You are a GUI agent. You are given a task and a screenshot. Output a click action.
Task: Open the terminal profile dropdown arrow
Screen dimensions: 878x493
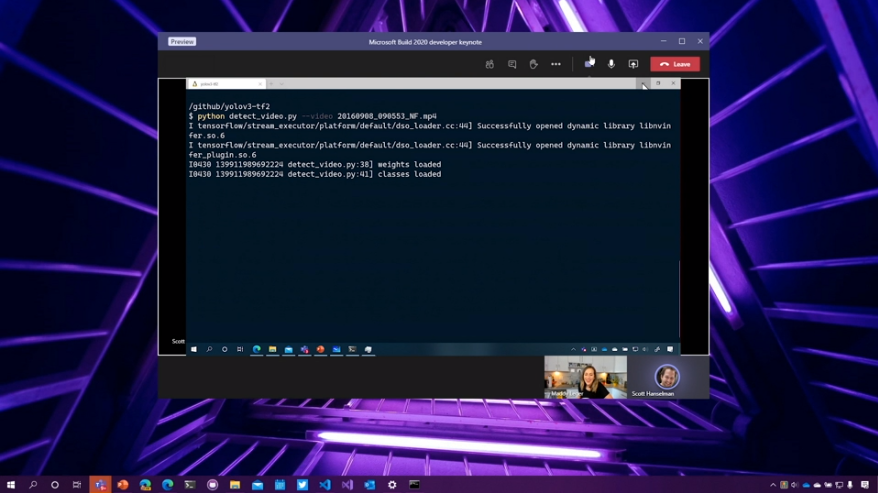[x=282, y=84]
